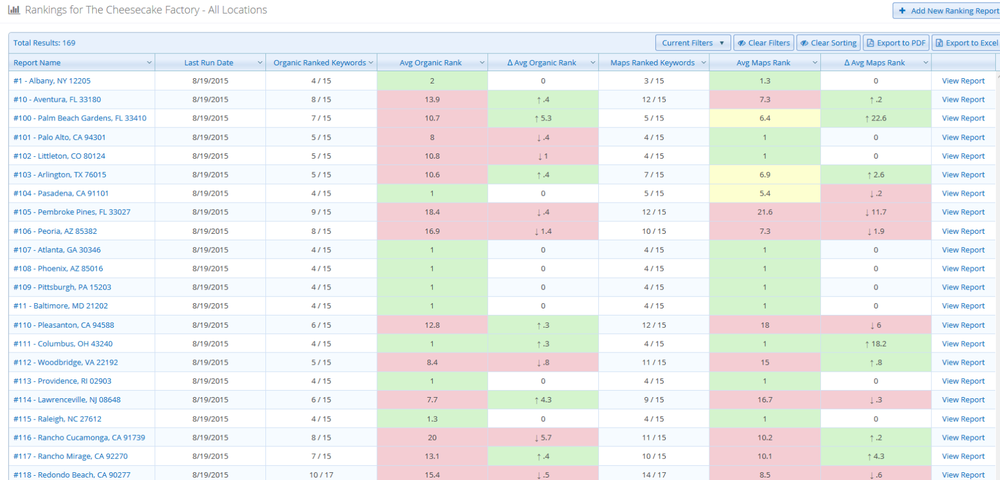Click View Report for Albany, NY row

pyautogui.click(x=963, y=81)
